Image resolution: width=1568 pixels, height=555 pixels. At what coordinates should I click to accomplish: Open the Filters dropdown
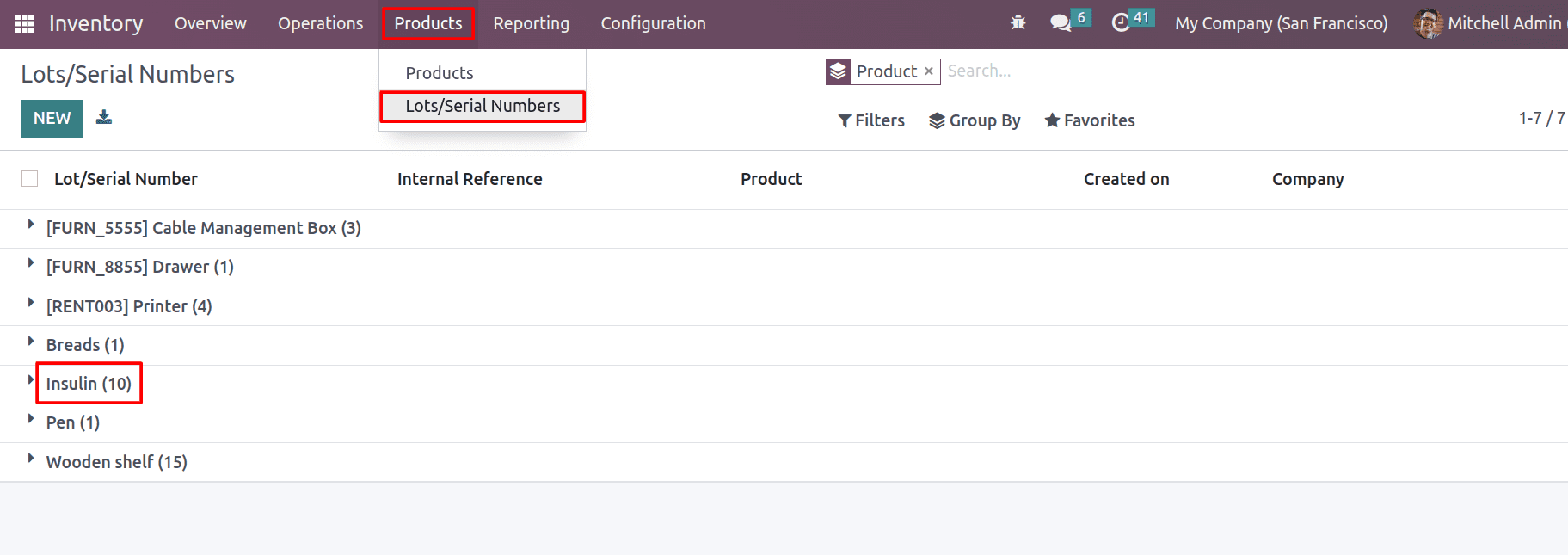[871, 120]
